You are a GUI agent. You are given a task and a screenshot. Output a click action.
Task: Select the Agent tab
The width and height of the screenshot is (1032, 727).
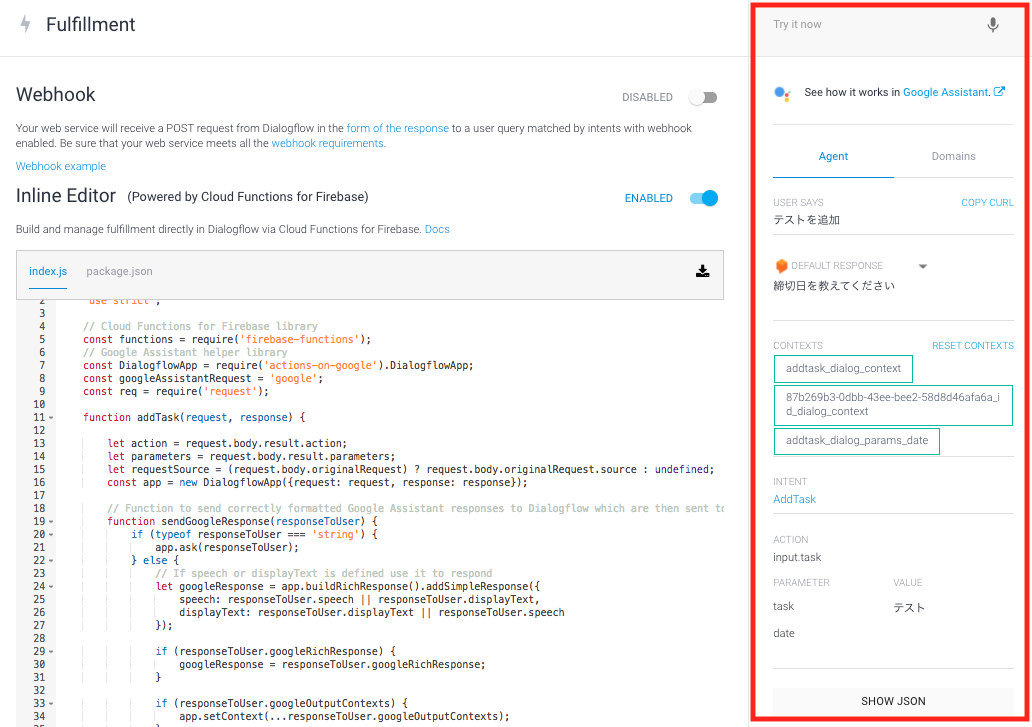point(833,156)
